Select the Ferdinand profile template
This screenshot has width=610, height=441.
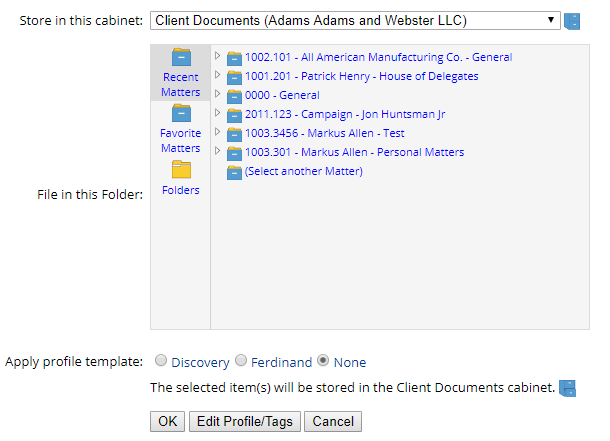(240, 361)
